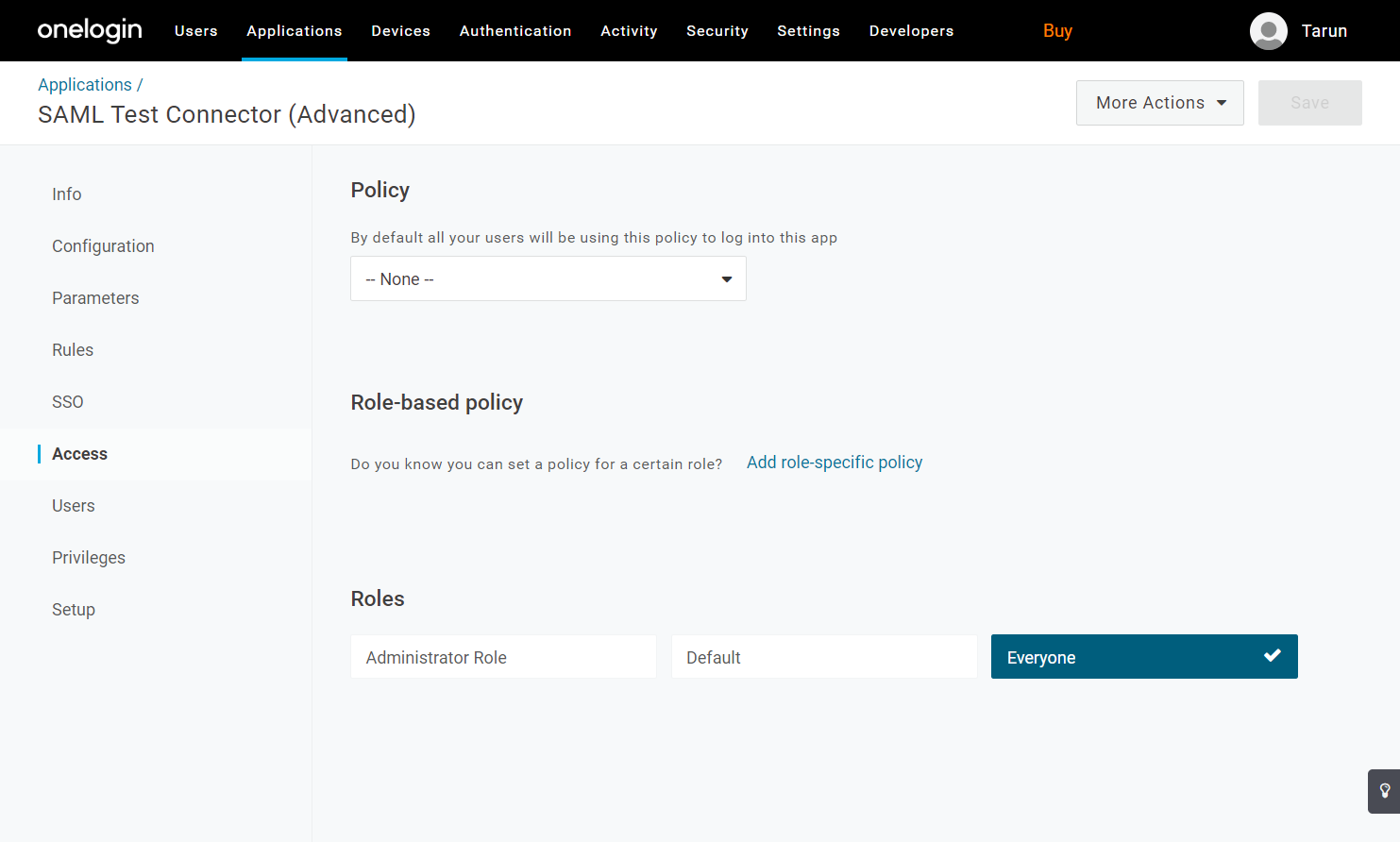
Task: Expand the More Actions menu
Action: (1159, 103)
